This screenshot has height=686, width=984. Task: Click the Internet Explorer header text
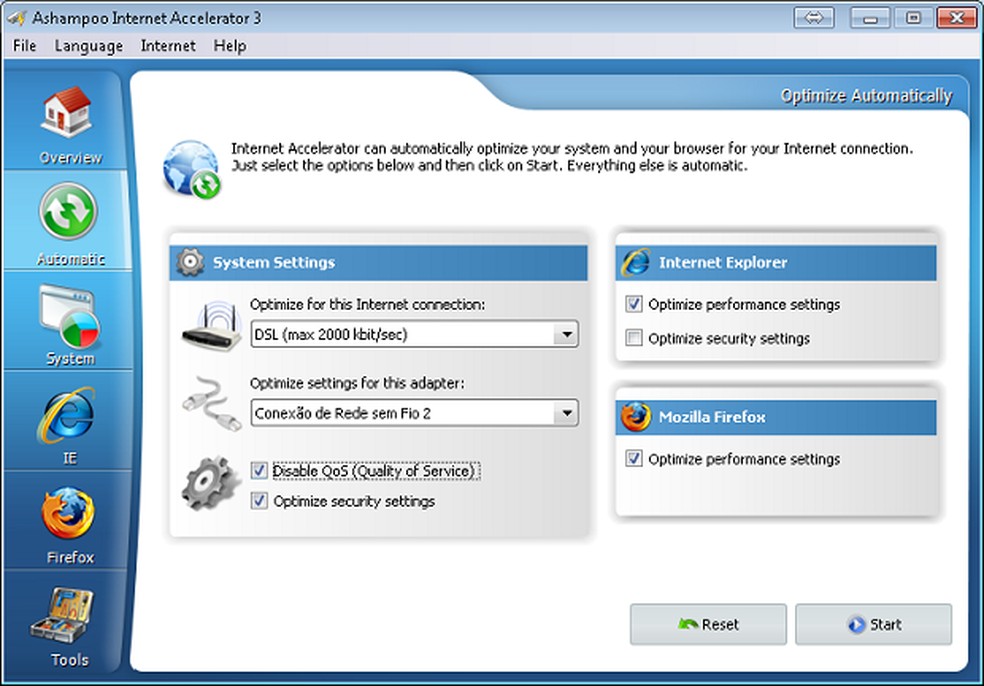coord(723,262)
